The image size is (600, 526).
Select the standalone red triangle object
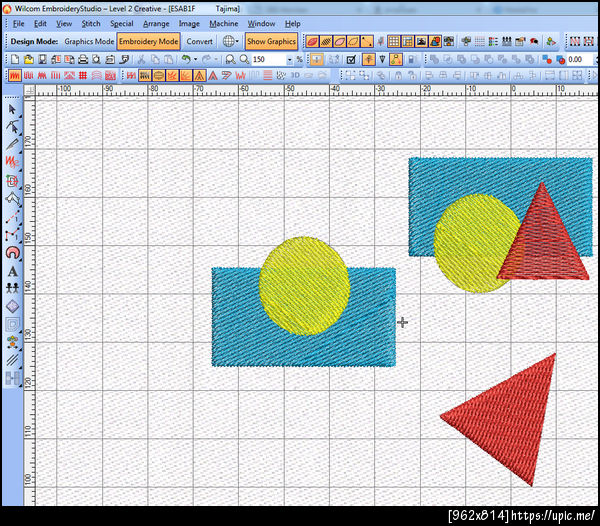click(x=509, y=421)
